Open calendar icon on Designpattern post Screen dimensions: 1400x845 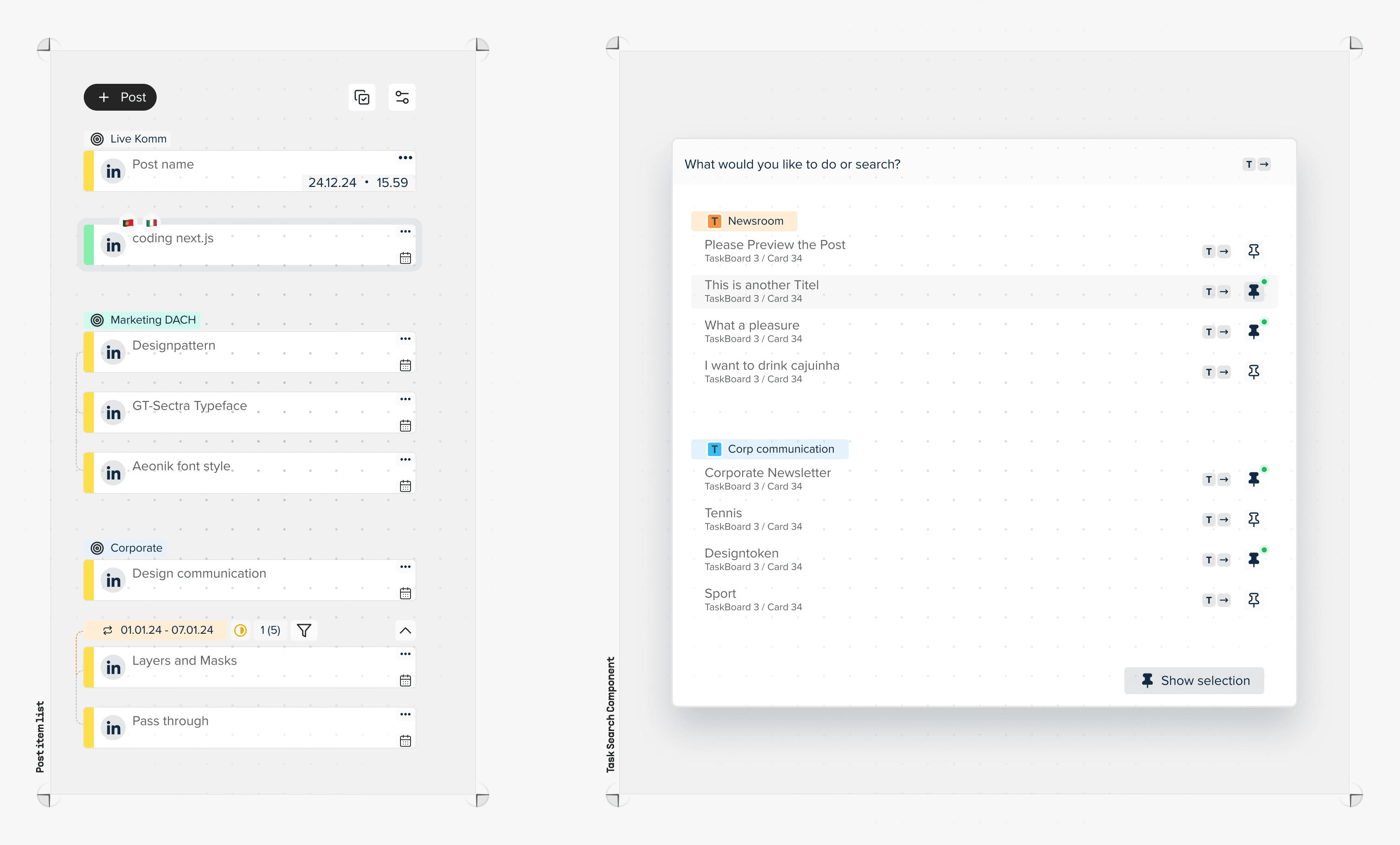coord(405,365)
